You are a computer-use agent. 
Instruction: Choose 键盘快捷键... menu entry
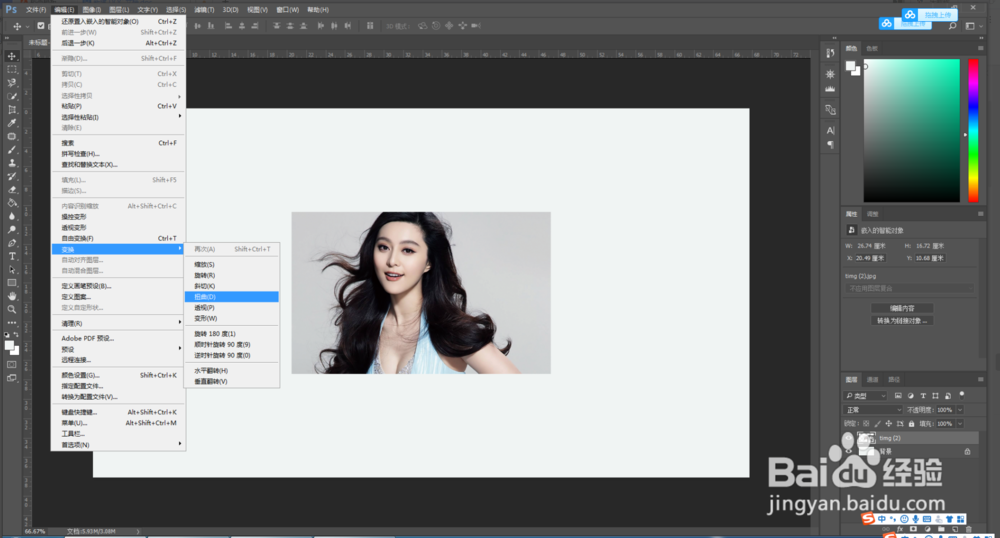click(x=119, y=412)
